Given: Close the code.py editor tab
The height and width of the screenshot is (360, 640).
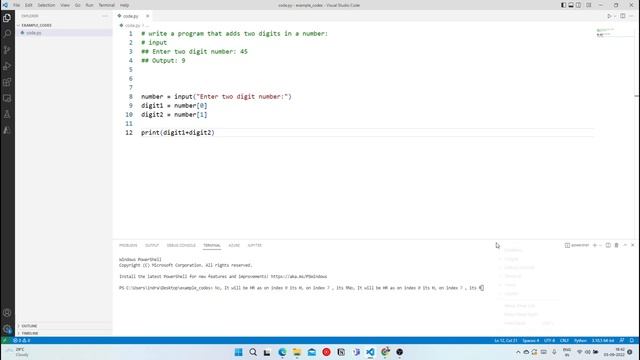Looking at the screenshot, I should pos(148,16).
